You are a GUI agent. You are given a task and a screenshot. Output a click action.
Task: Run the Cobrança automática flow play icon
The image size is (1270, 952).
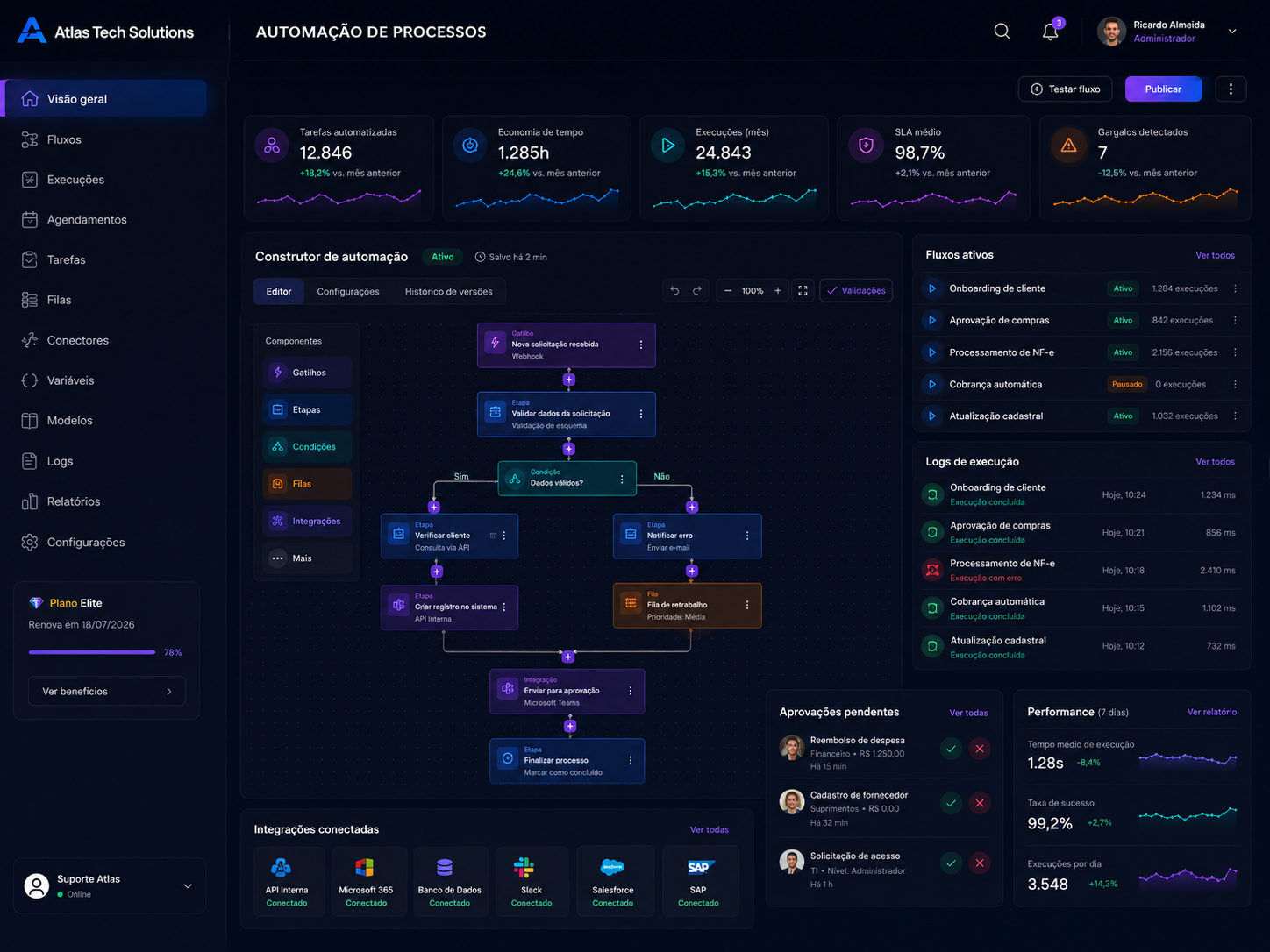point(932,384)
